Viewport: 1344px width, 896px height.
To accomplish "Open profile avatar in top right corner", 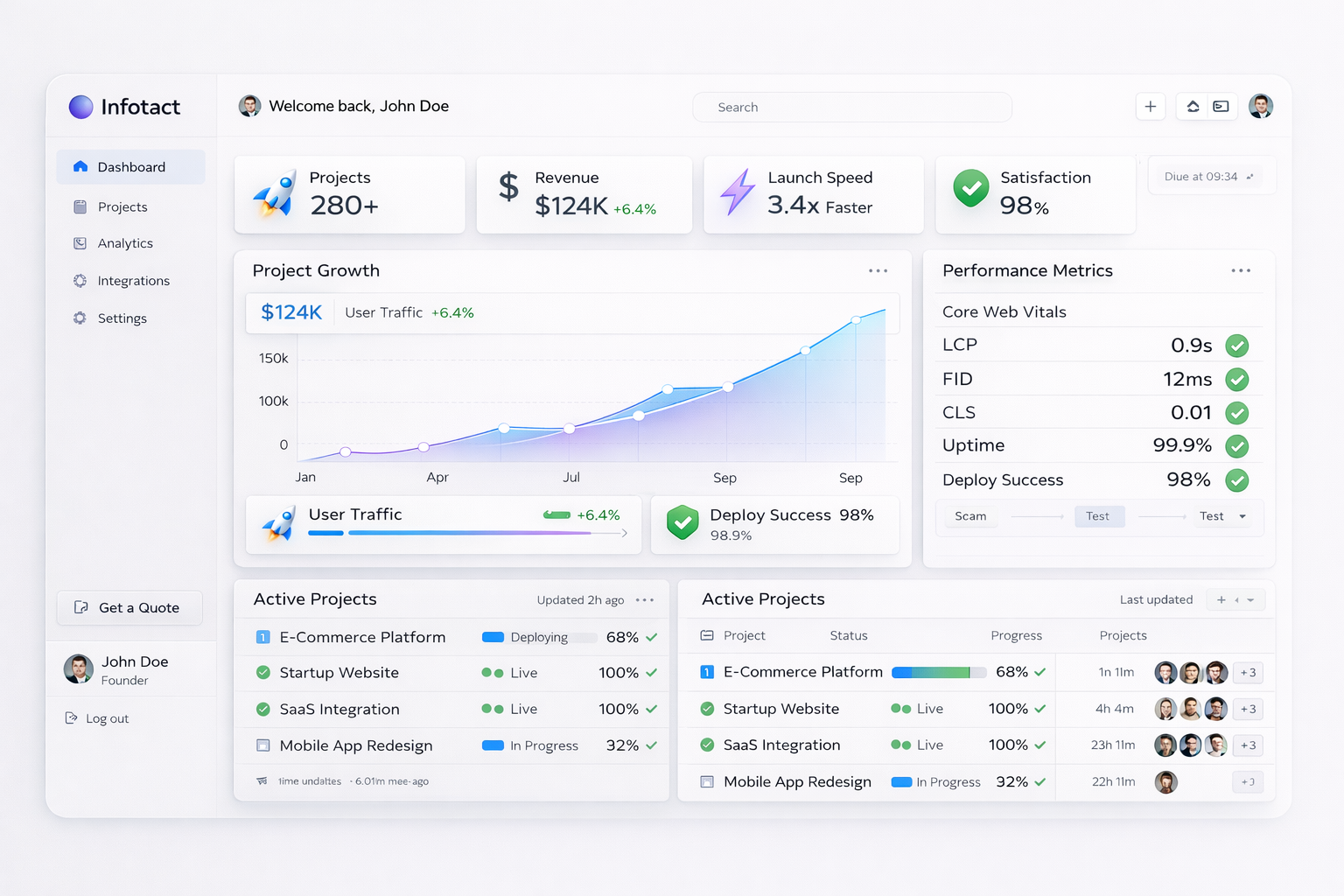I will pos(1260,107).
